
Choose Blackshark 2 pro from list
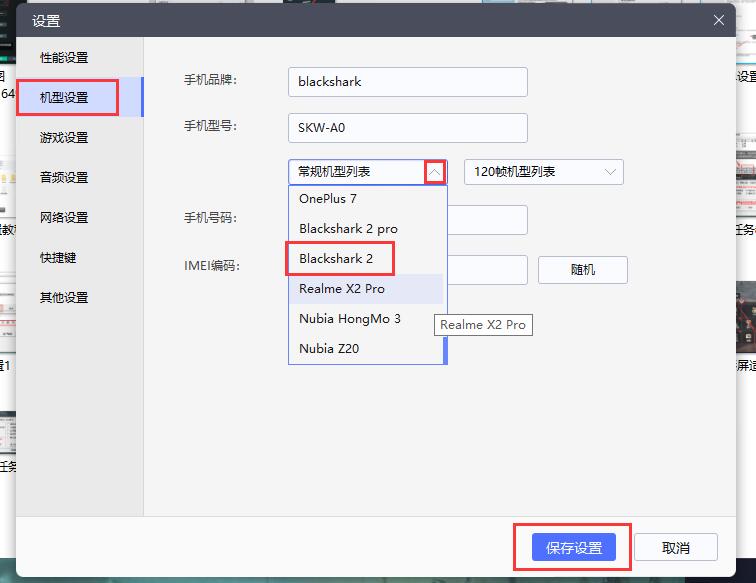click(366, 229)
